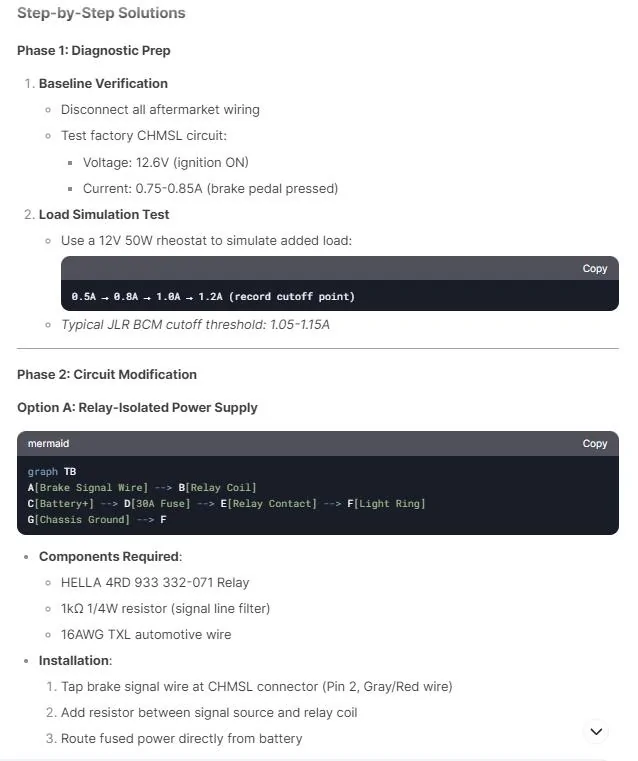
Task: Click the mermaid language label
Action: tap(48, 444)
